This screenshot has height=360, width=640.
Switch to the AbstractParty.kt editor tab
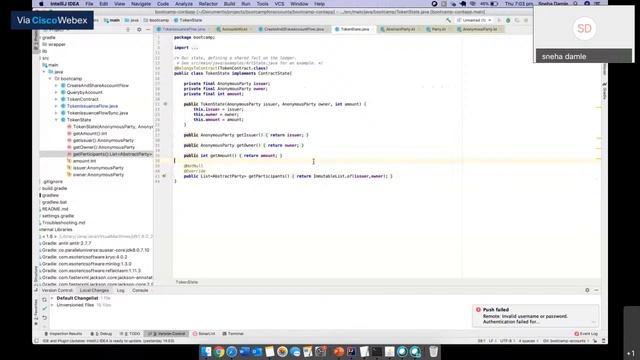pos(400,29)
